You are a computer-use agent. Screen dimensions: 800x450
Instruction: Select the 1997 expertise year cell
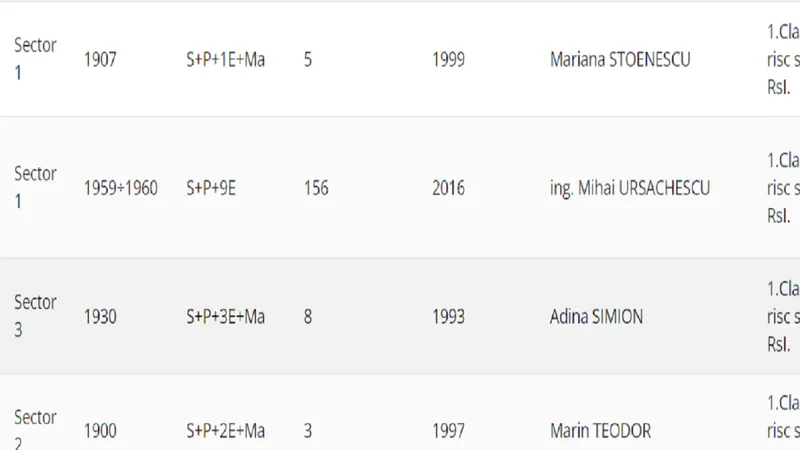tap(448, 431)
